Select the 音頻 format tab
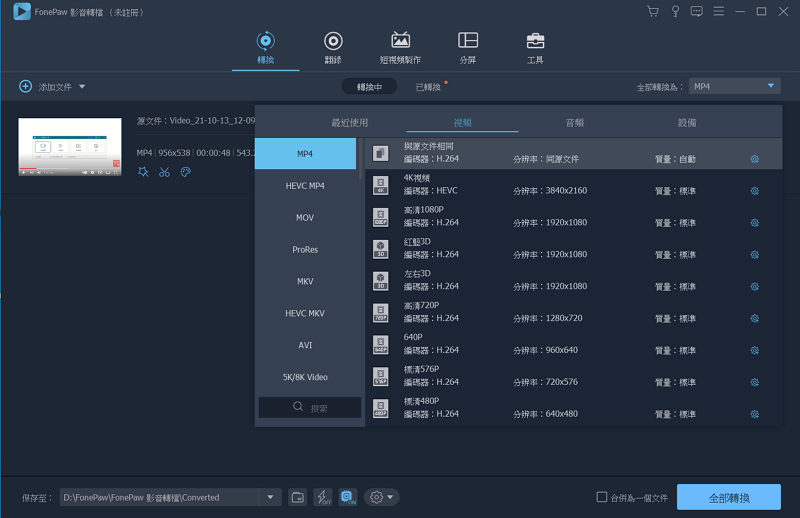800x518 pixels. click(575, 122)
